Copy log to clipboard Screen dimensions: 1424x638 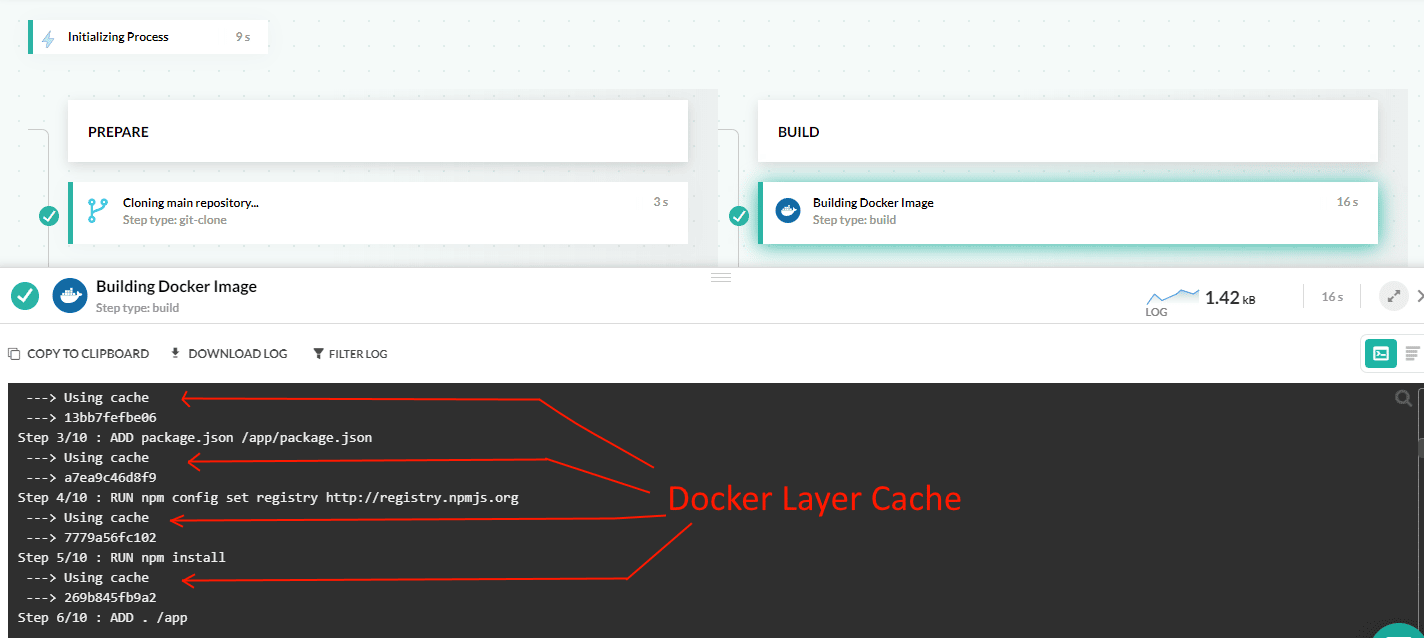(x=78, y=354)
